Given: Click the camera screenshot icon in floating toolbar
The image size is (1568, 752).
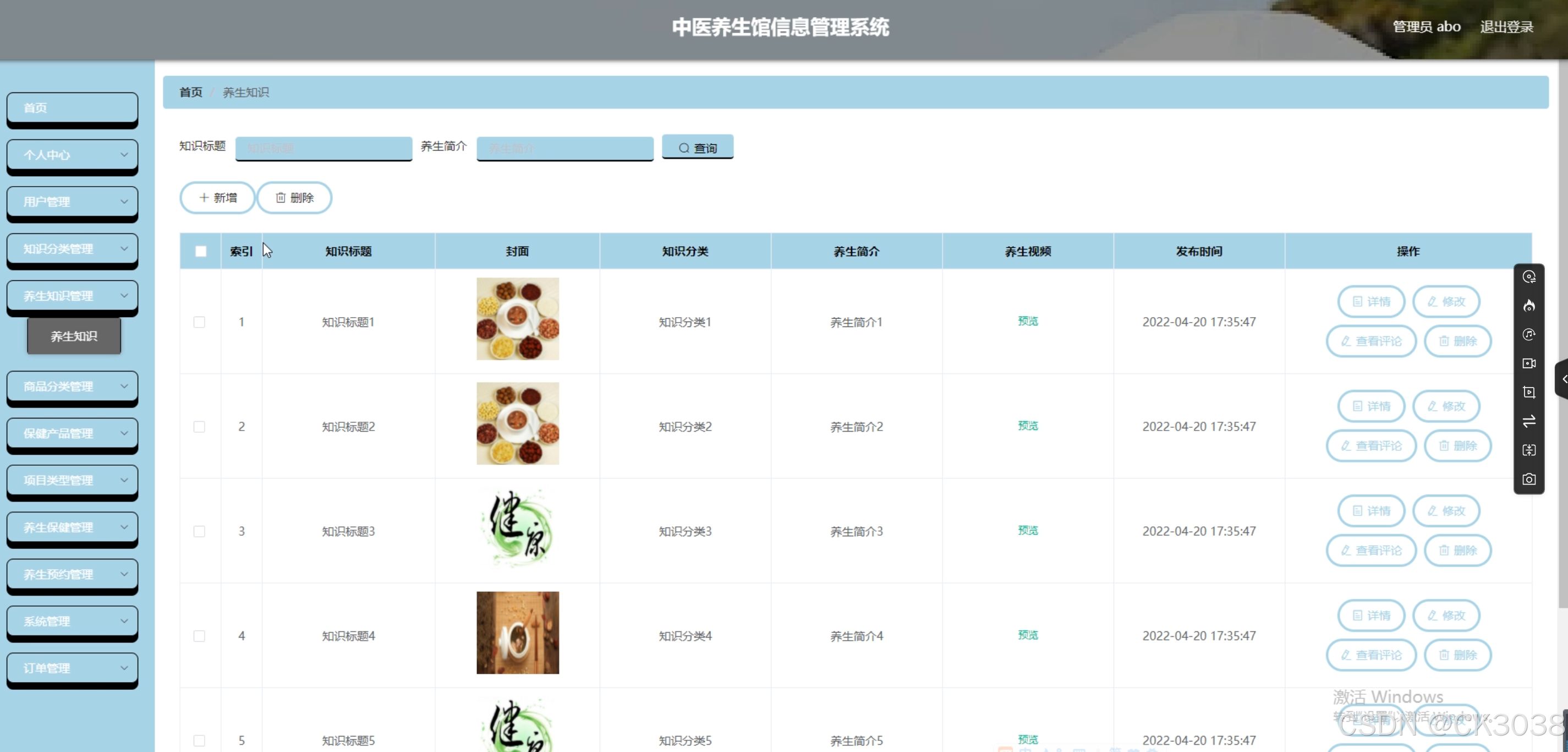Looking at the screenshot, I should coord(1528,479).
